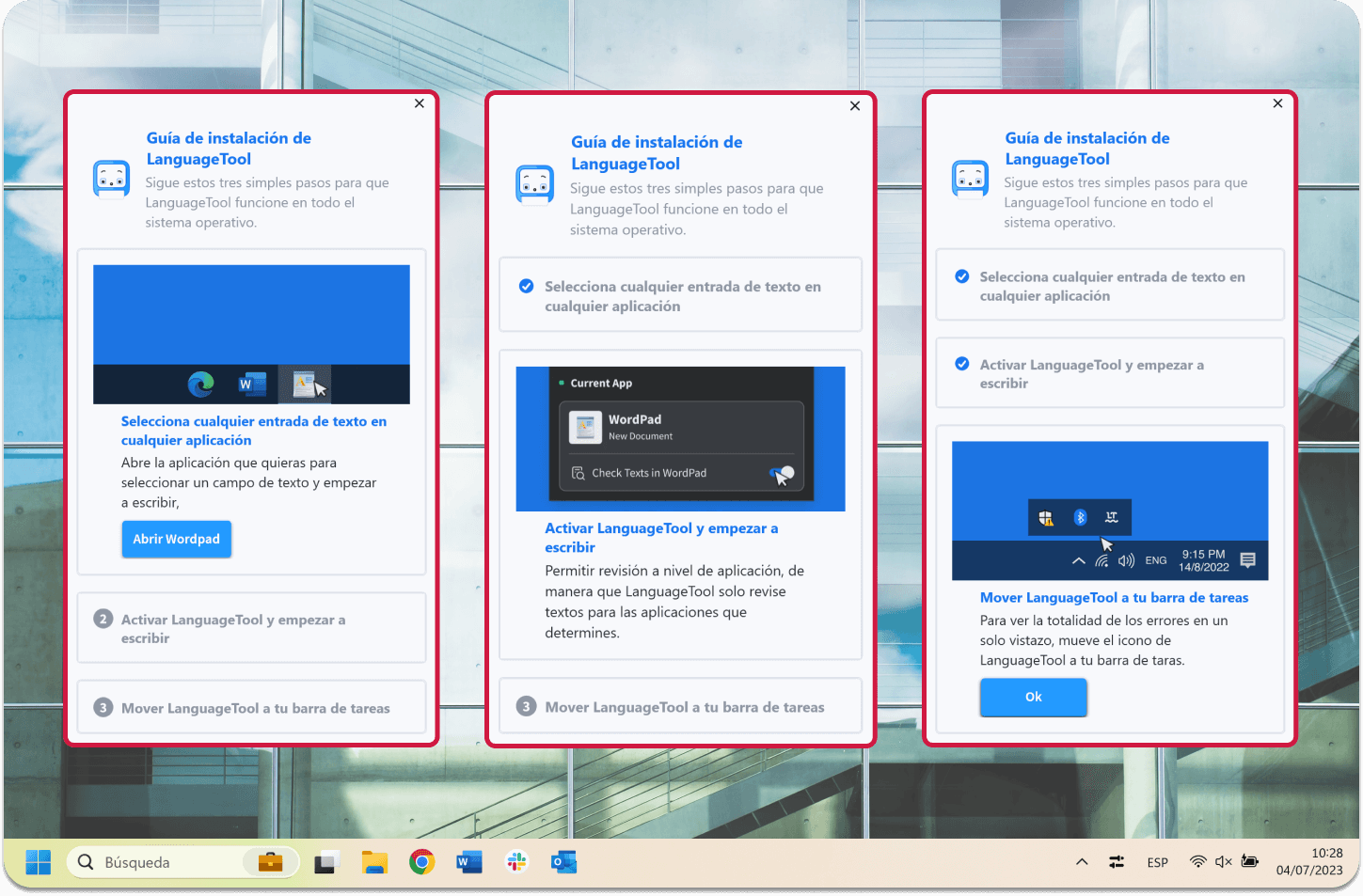1363x896 pixels.
Task: Click the LanguageTool logo in left panel
Action: coord(111,179)
